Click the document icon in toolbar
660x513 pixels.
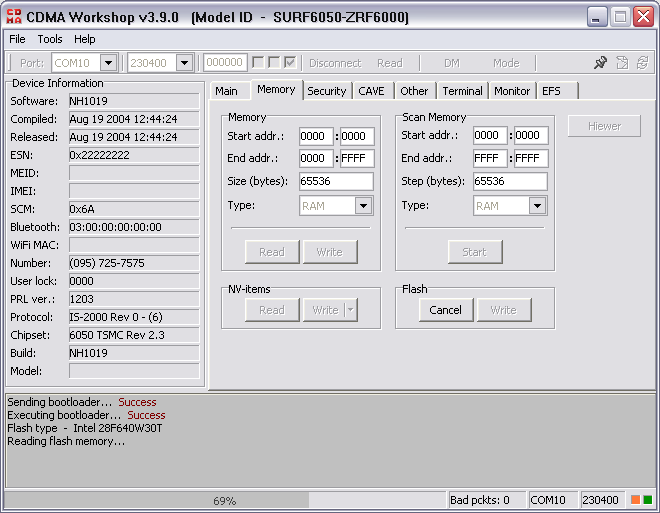622,63
